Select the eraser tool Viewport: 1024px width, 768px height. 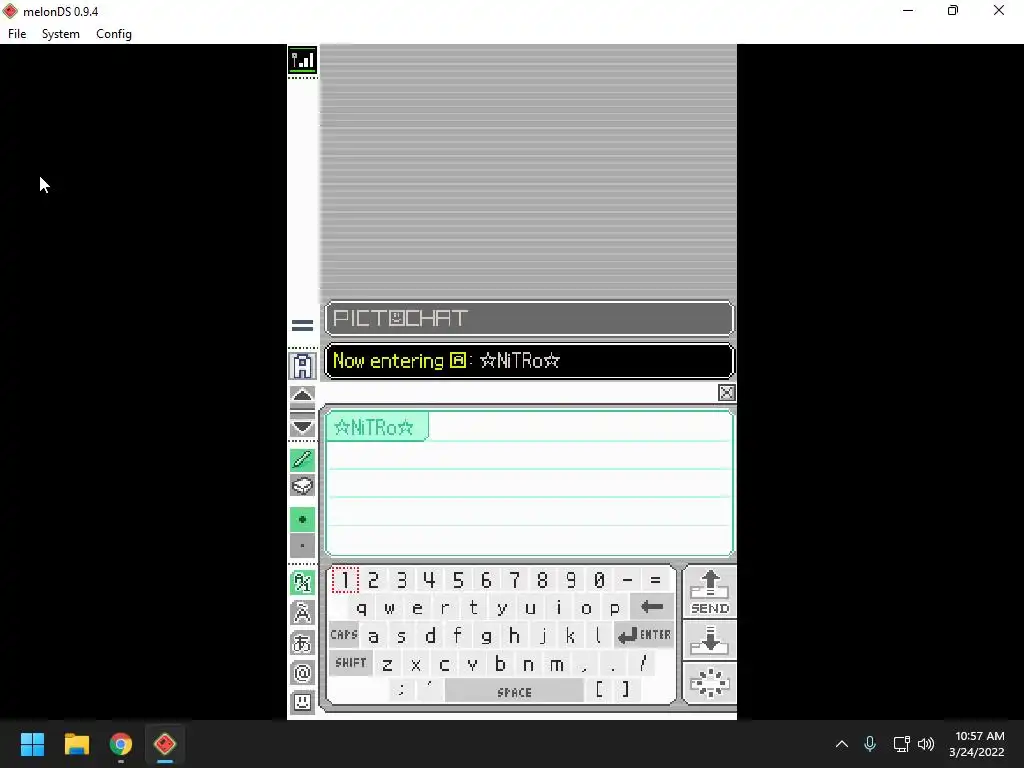[302, 486]
